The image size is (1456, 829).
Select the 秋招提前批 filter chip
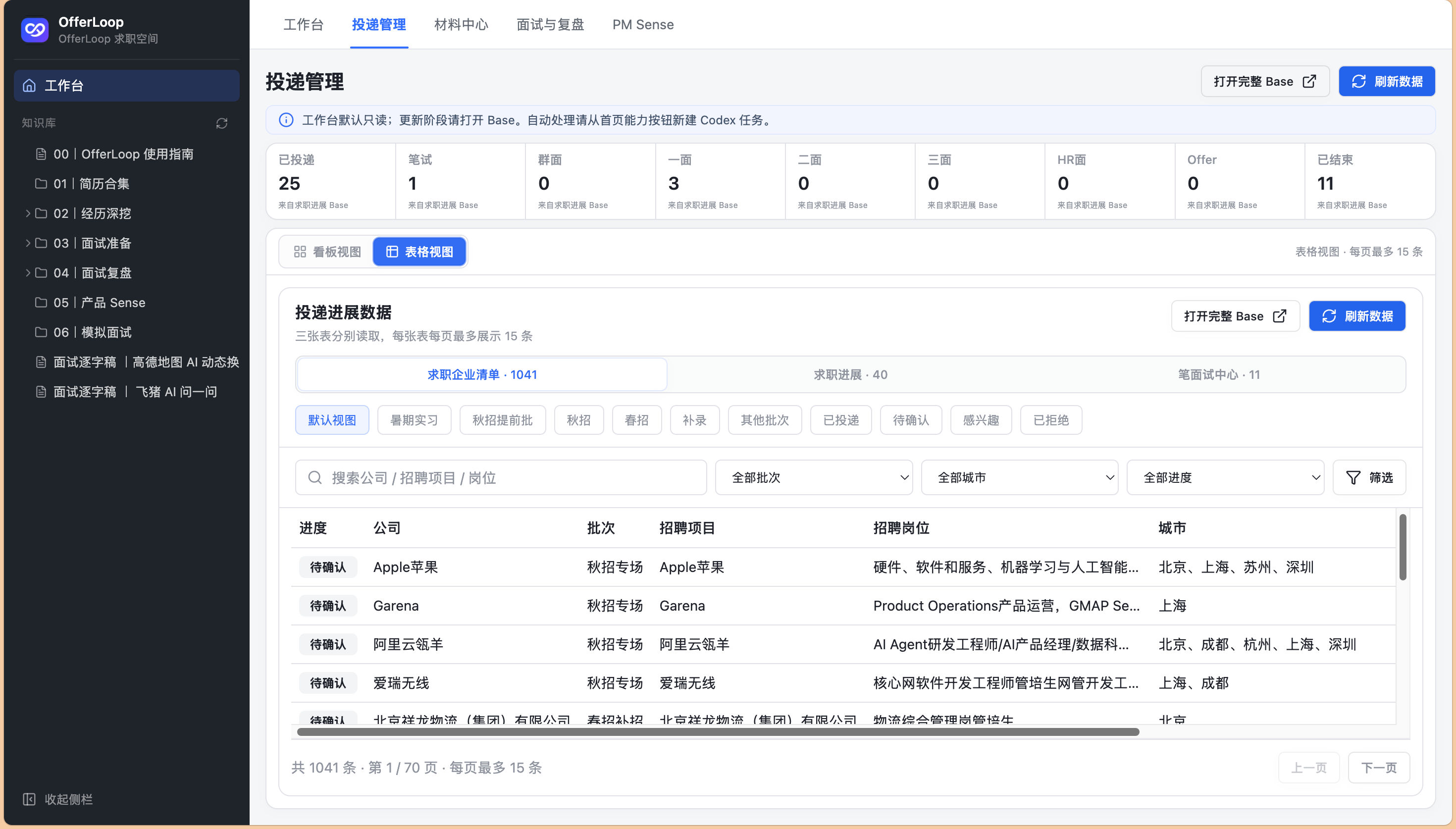click(x=503, y=420)
